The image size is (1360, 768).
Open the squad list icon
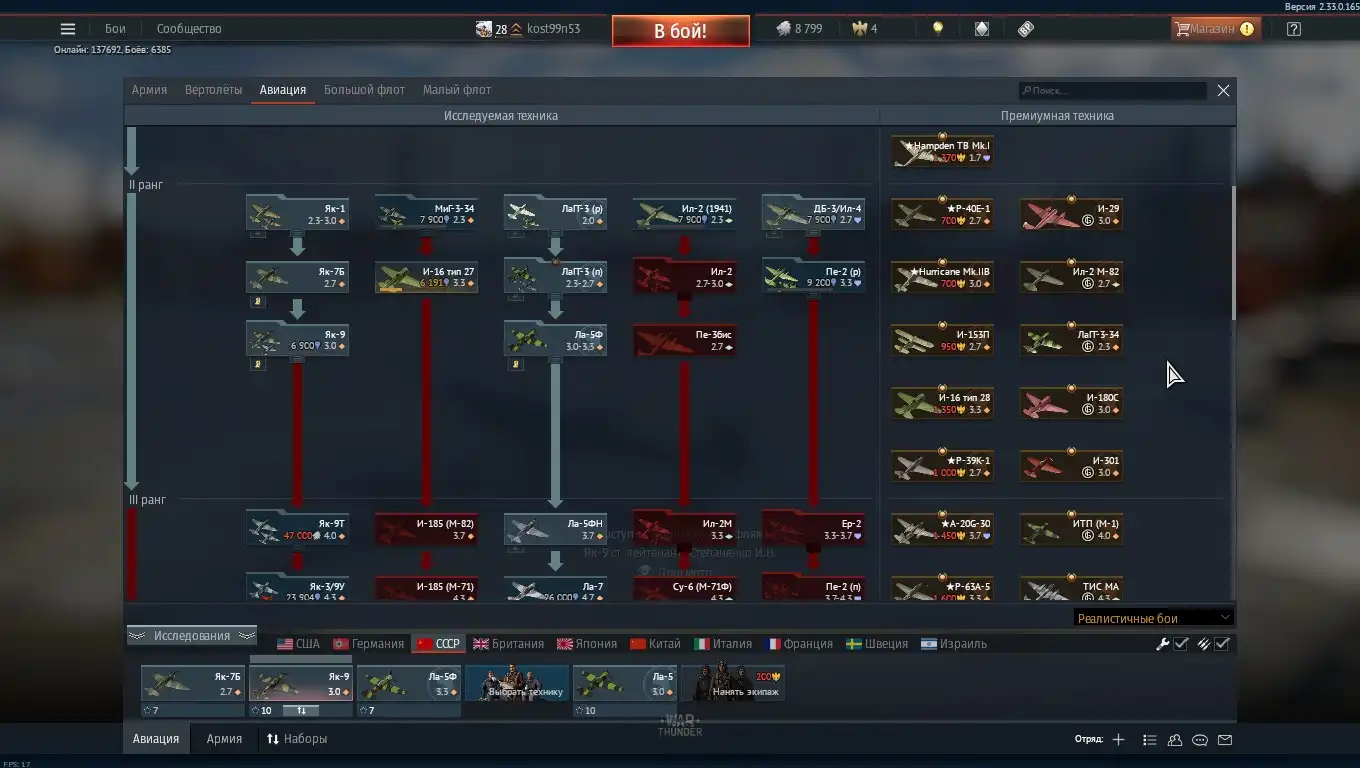click(x=1150, y=740)
